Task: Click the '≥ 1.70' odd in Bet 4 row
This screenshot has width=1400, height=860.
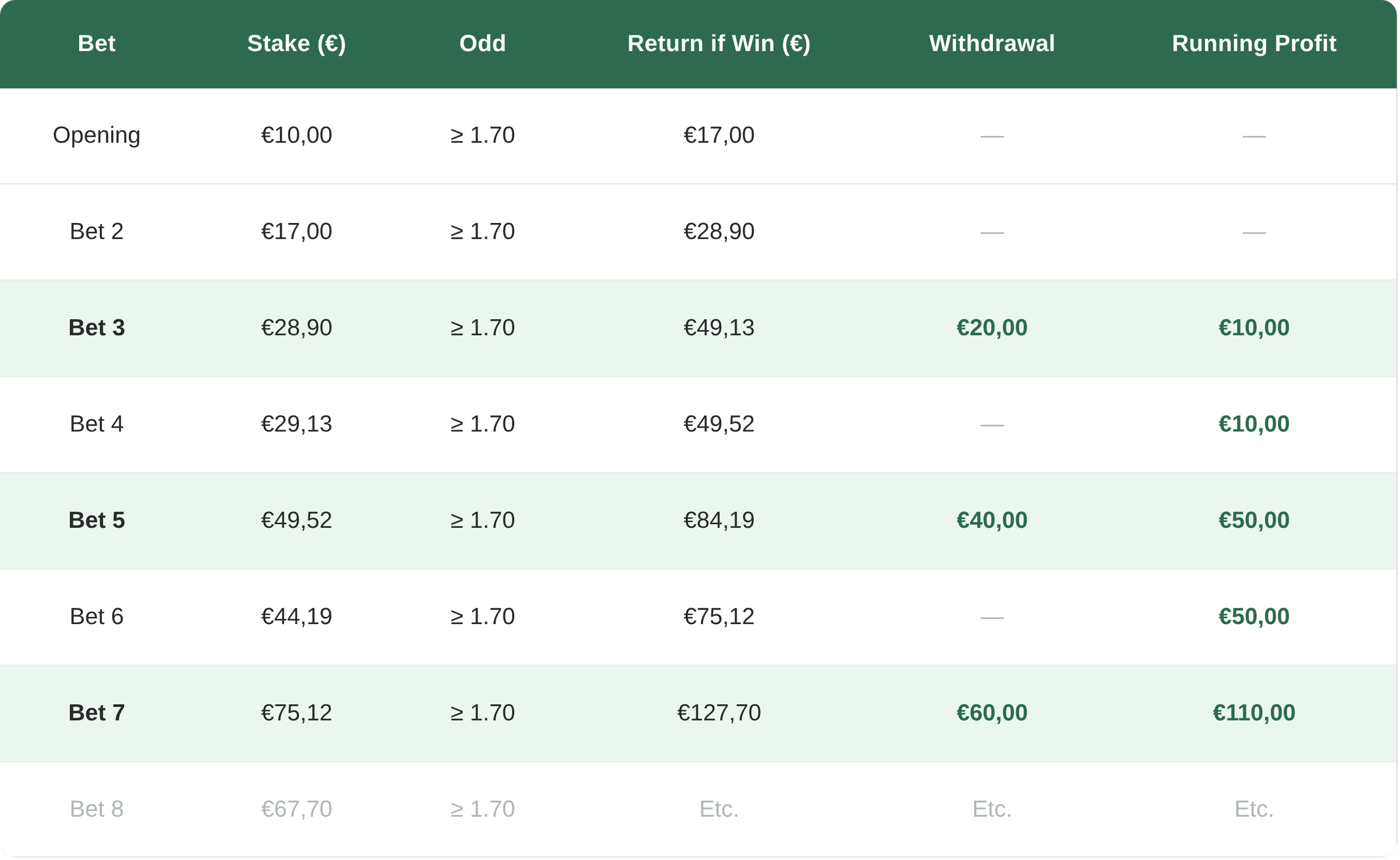Action: pyautogui.click(x=483, y=424)
